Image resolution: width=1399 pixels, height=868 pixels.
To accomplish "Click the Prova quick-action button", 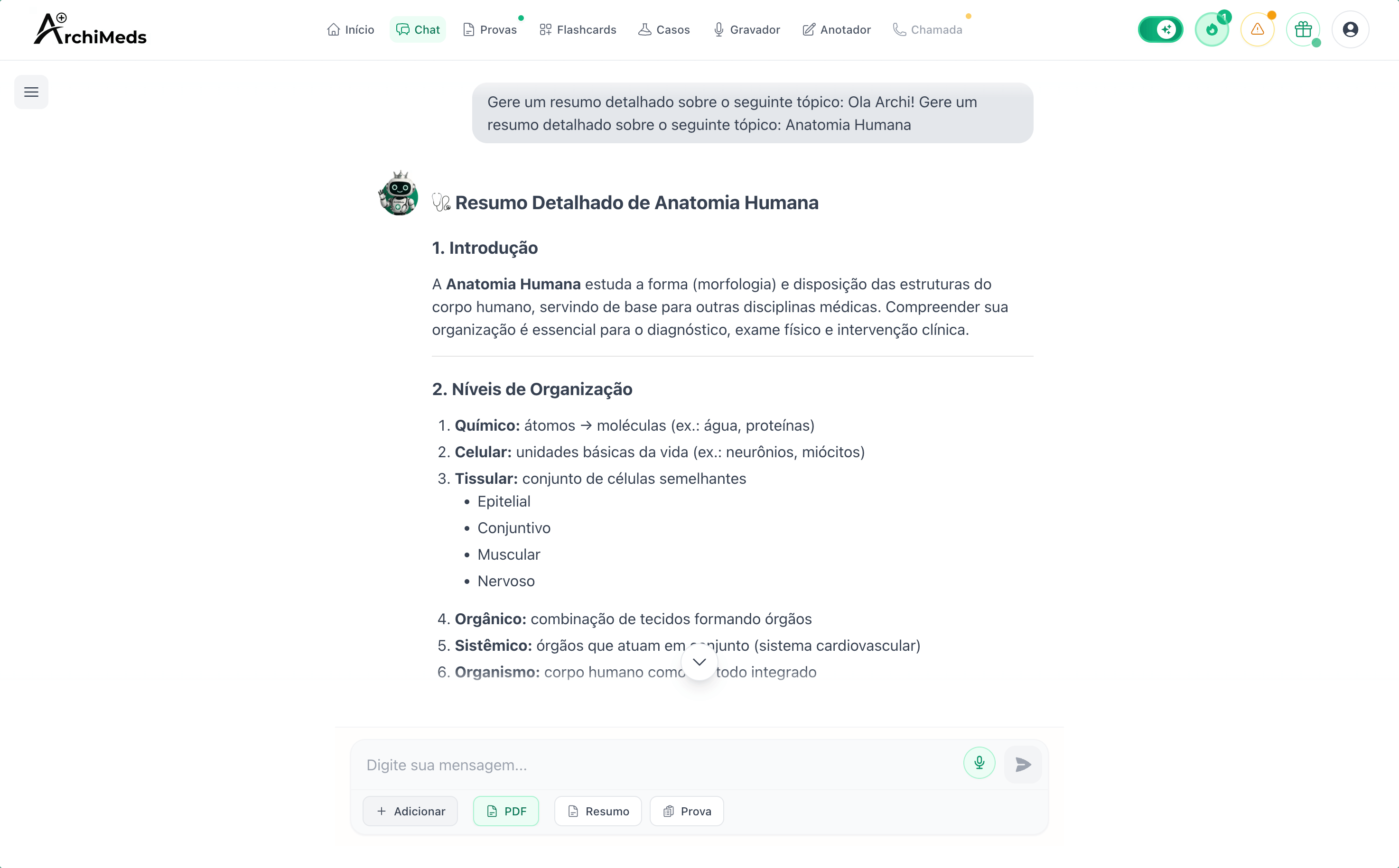I will pos(686,811).
